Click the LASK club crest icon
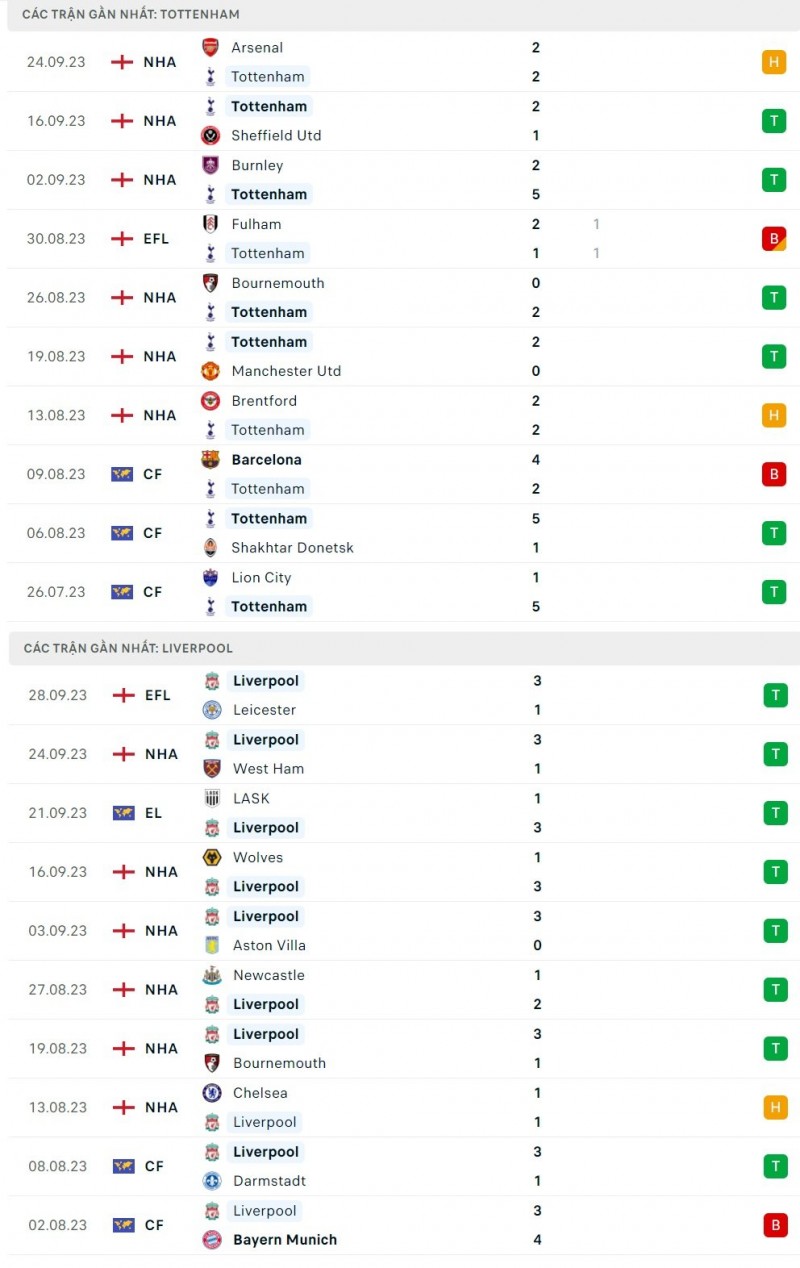The image size is (800, 1268). [x=212, y=798]
